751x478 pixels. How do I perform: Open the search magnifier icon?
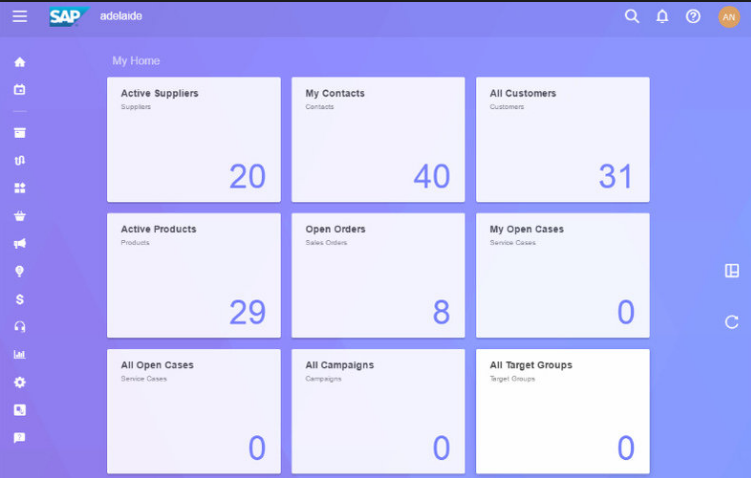click(x=632, y=16)
